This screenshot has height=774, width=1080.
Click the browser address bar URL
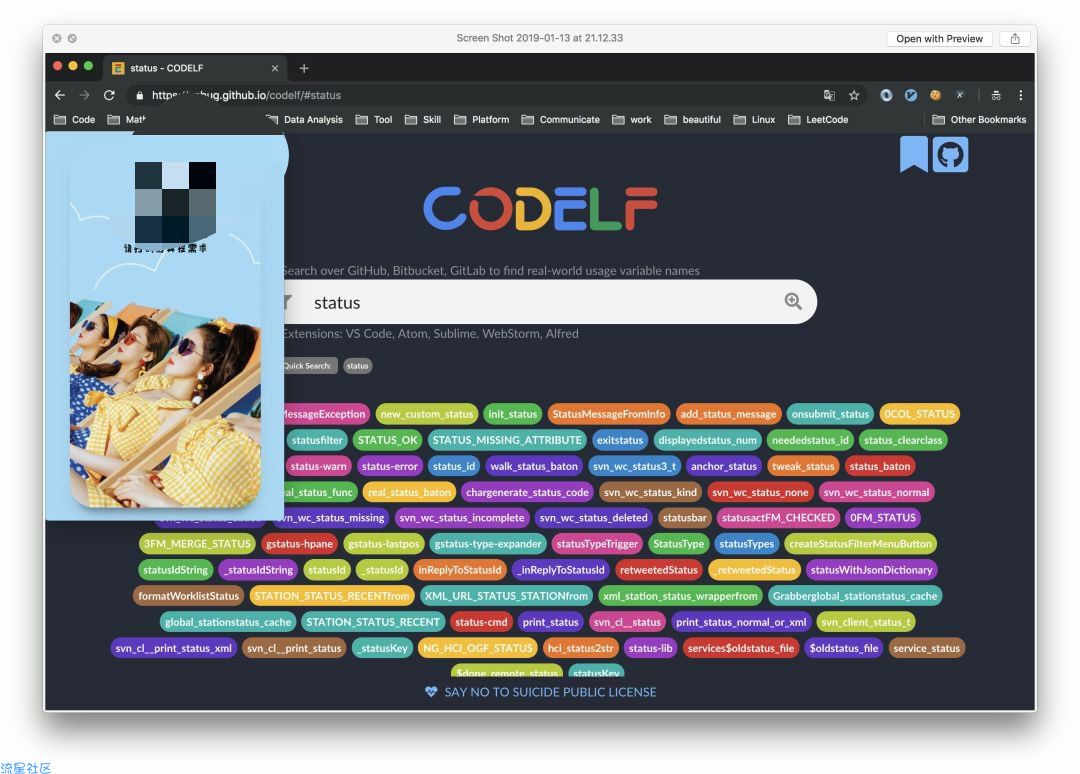click(x=247, y=95)
